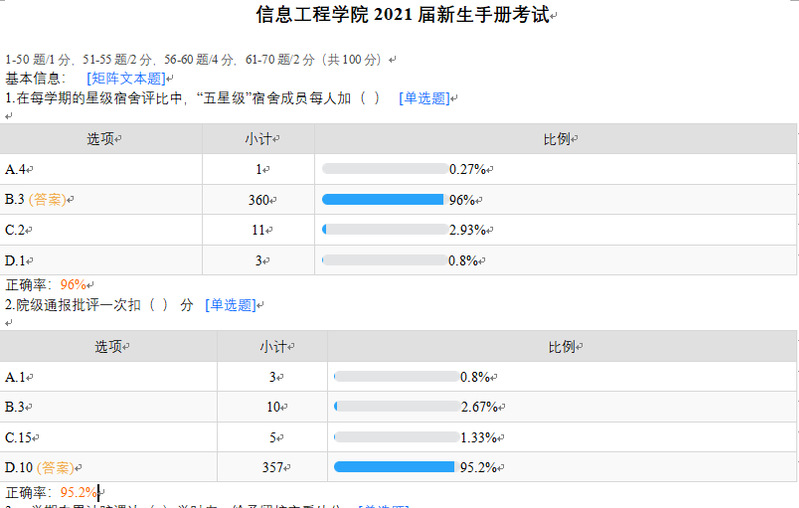
Task: Click the 比例 header in first table
Action: point(557,139)
